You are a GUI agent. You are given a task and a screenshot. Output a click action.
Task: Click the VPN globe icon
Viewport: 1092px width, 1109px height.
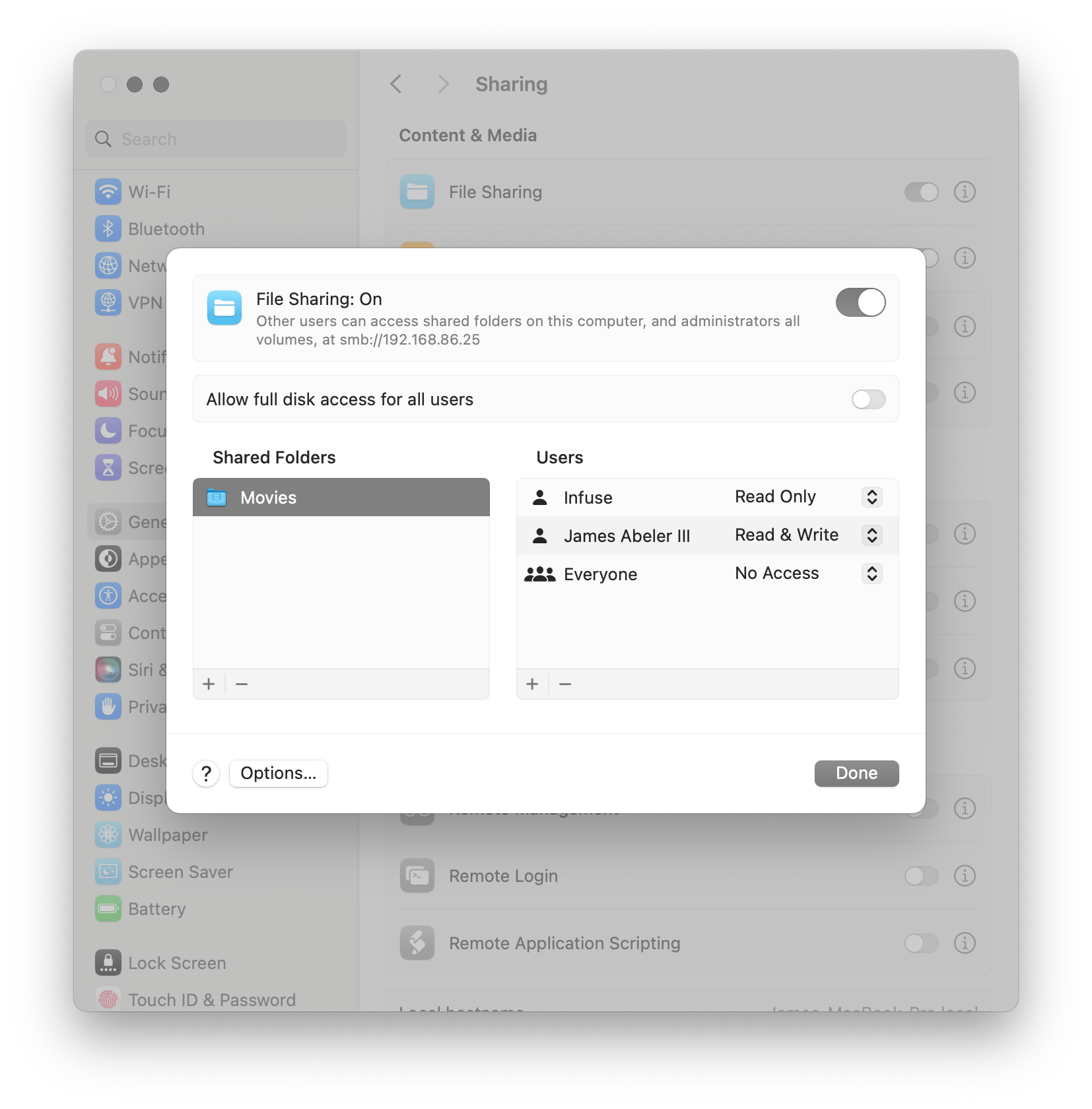(109, 303)
